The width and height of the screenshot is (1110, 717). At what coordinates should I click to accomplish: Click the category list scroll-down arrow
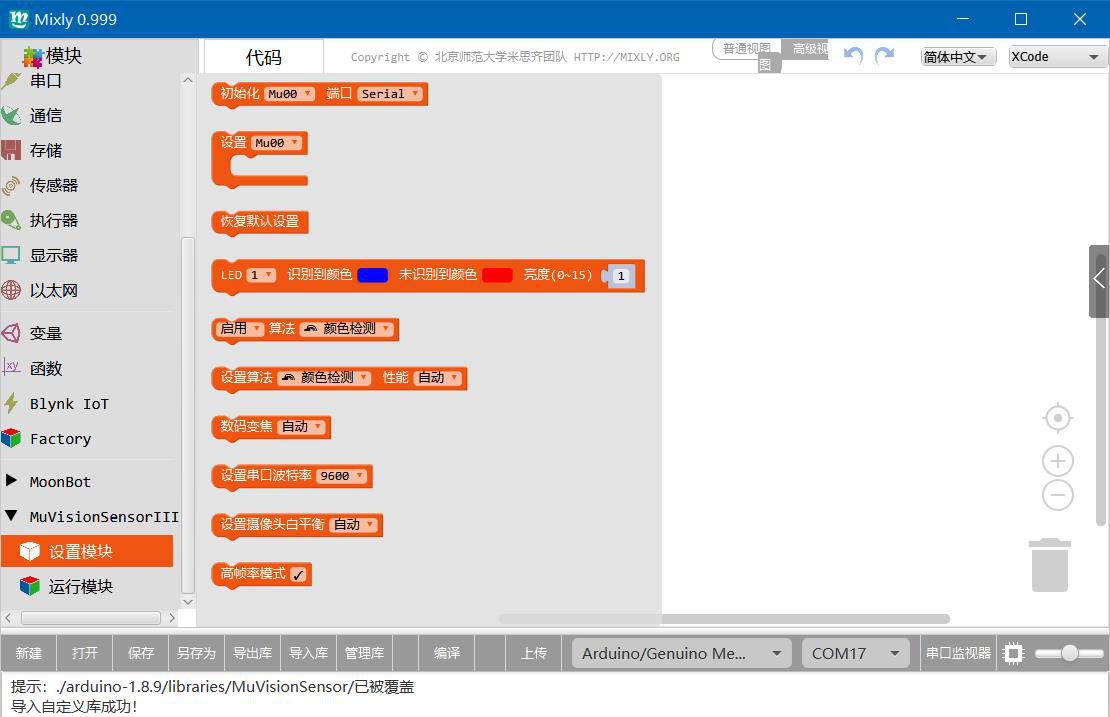click(188, 602)
